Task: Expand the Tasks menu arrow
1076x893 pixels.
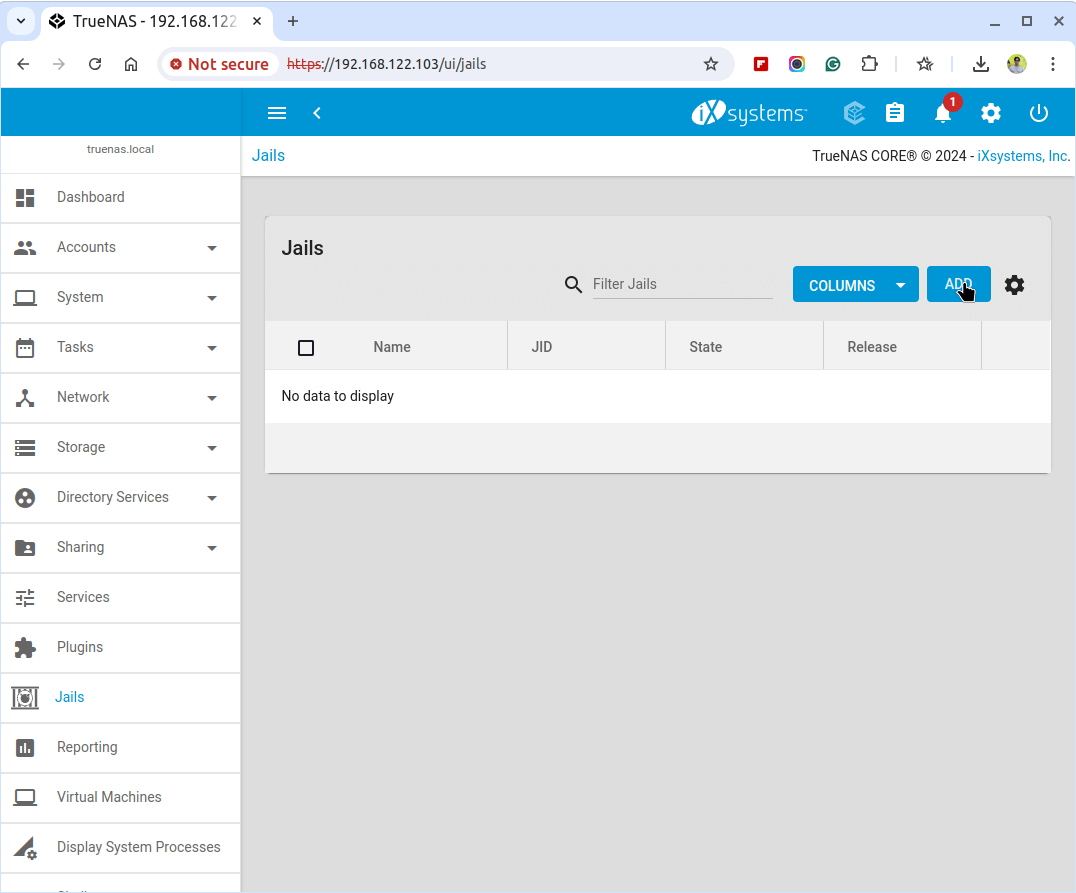Action: [x=212, y=348]
